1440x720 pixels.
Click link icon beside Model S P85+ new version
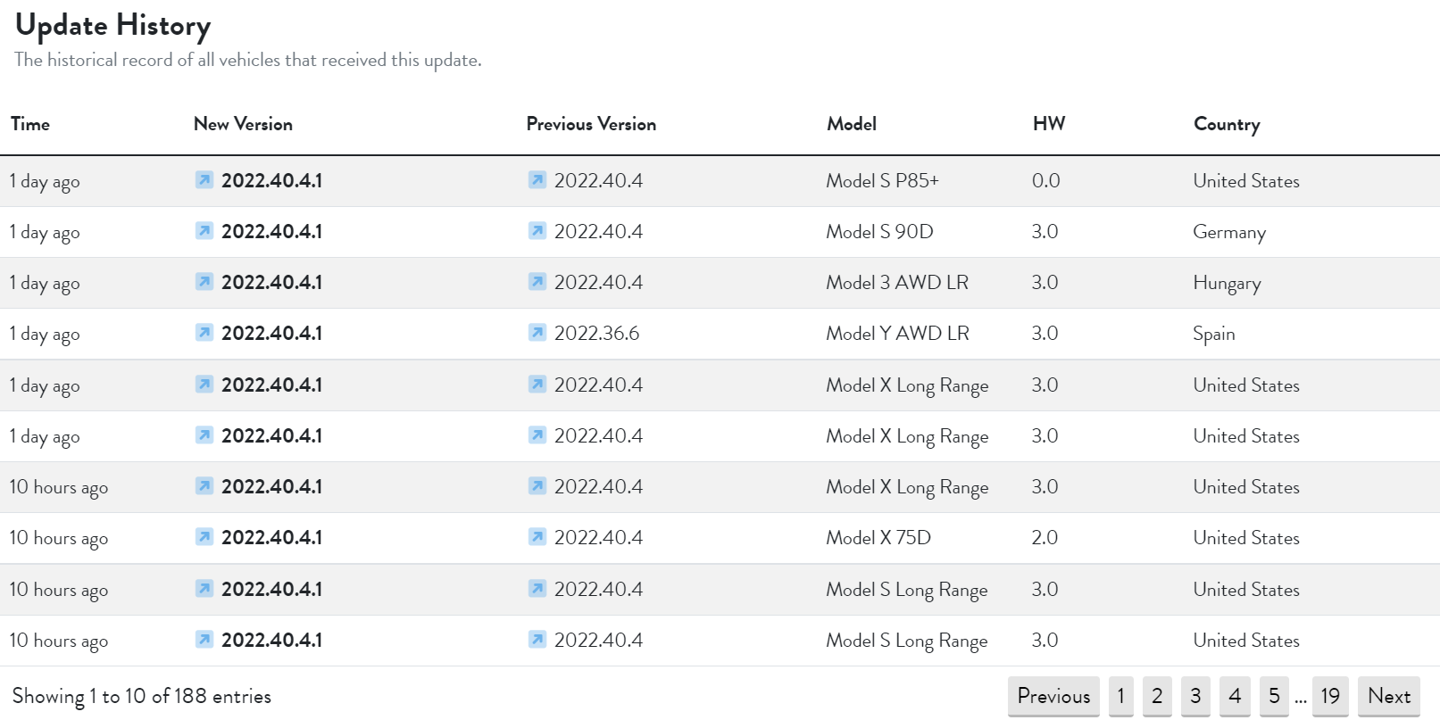204,180
